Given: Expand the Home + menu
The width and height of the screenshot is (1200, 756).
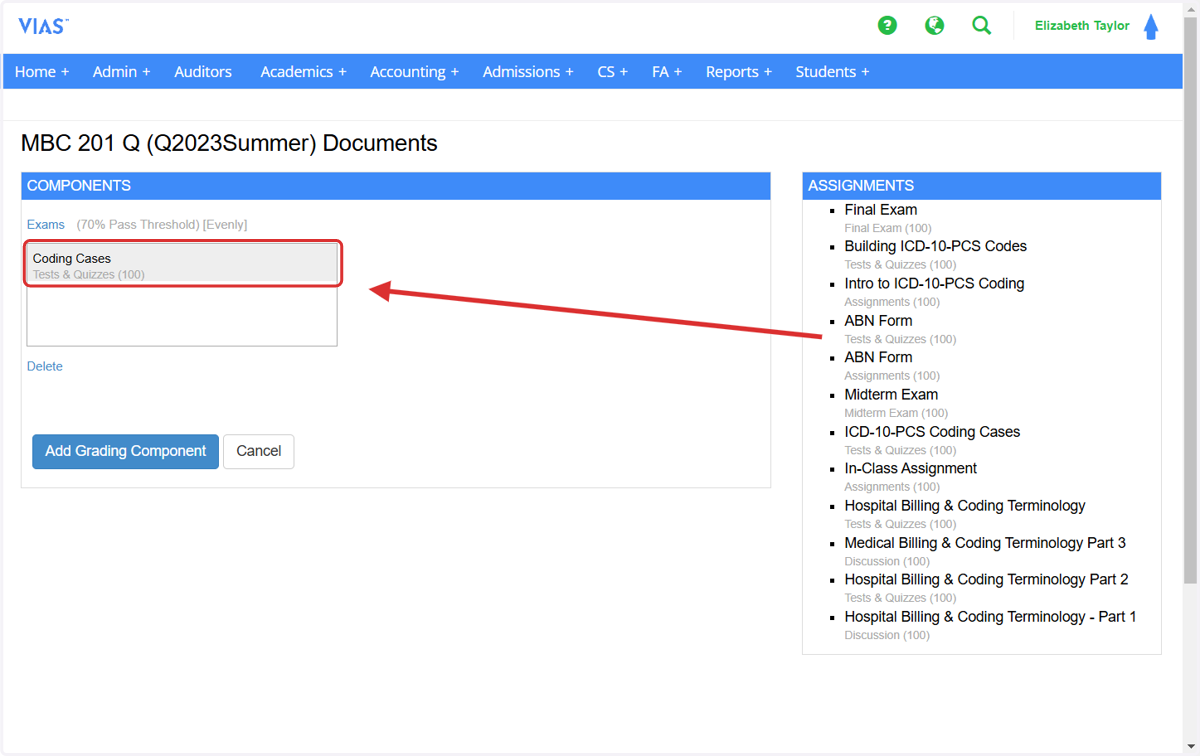Looking at the screenshot, I should click(x=42, y=72).
